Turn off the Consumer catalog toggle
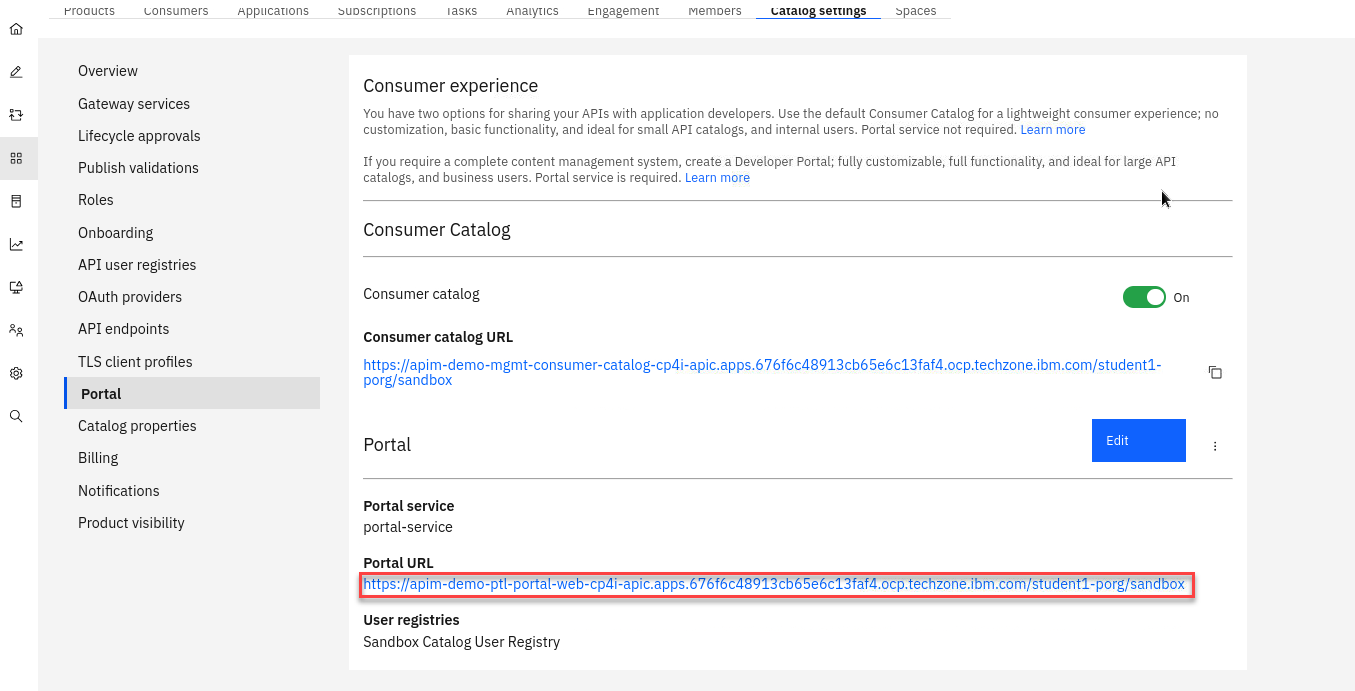Image resolution: width=1355 pixels, height=691 pixels. tap(1144, 297)
